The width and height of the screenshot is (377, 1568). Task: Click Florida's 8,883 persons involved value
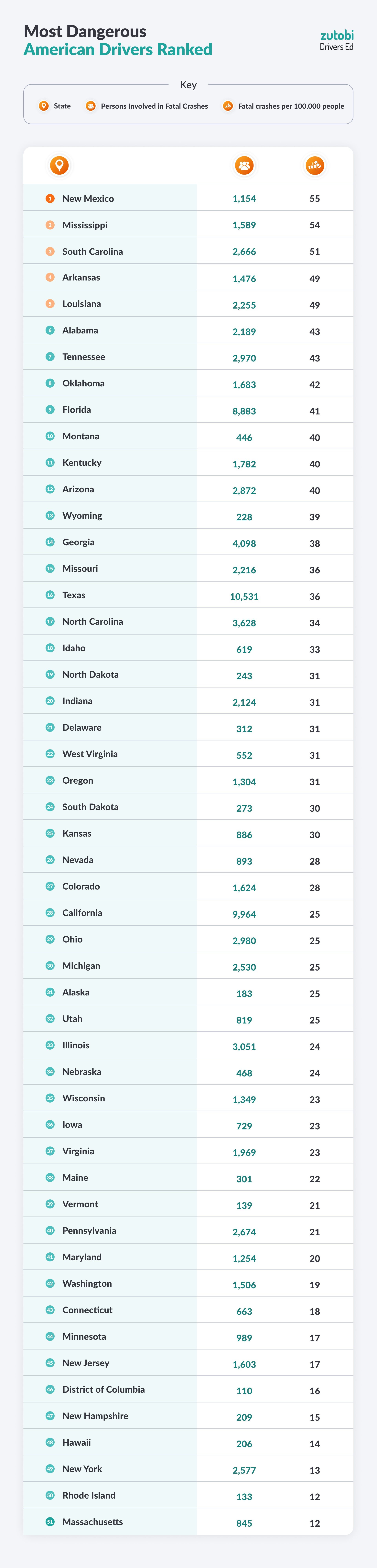[x=244, y=411]
